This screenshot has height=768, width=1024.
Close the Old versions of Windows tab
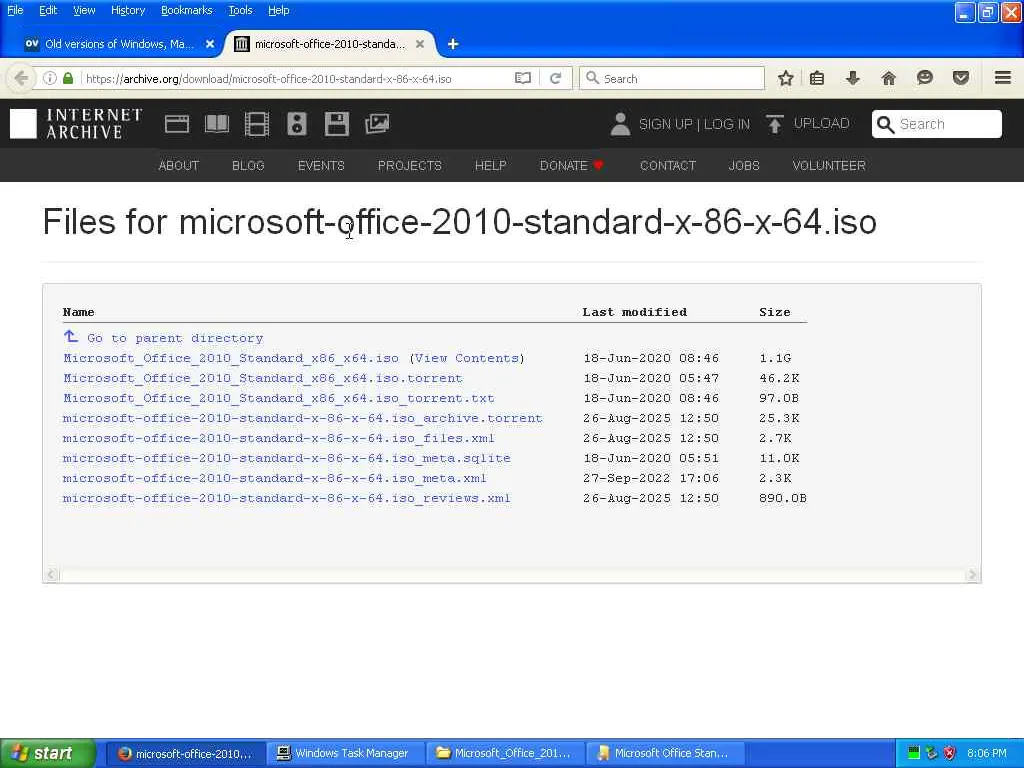click(x=210, y=44)
